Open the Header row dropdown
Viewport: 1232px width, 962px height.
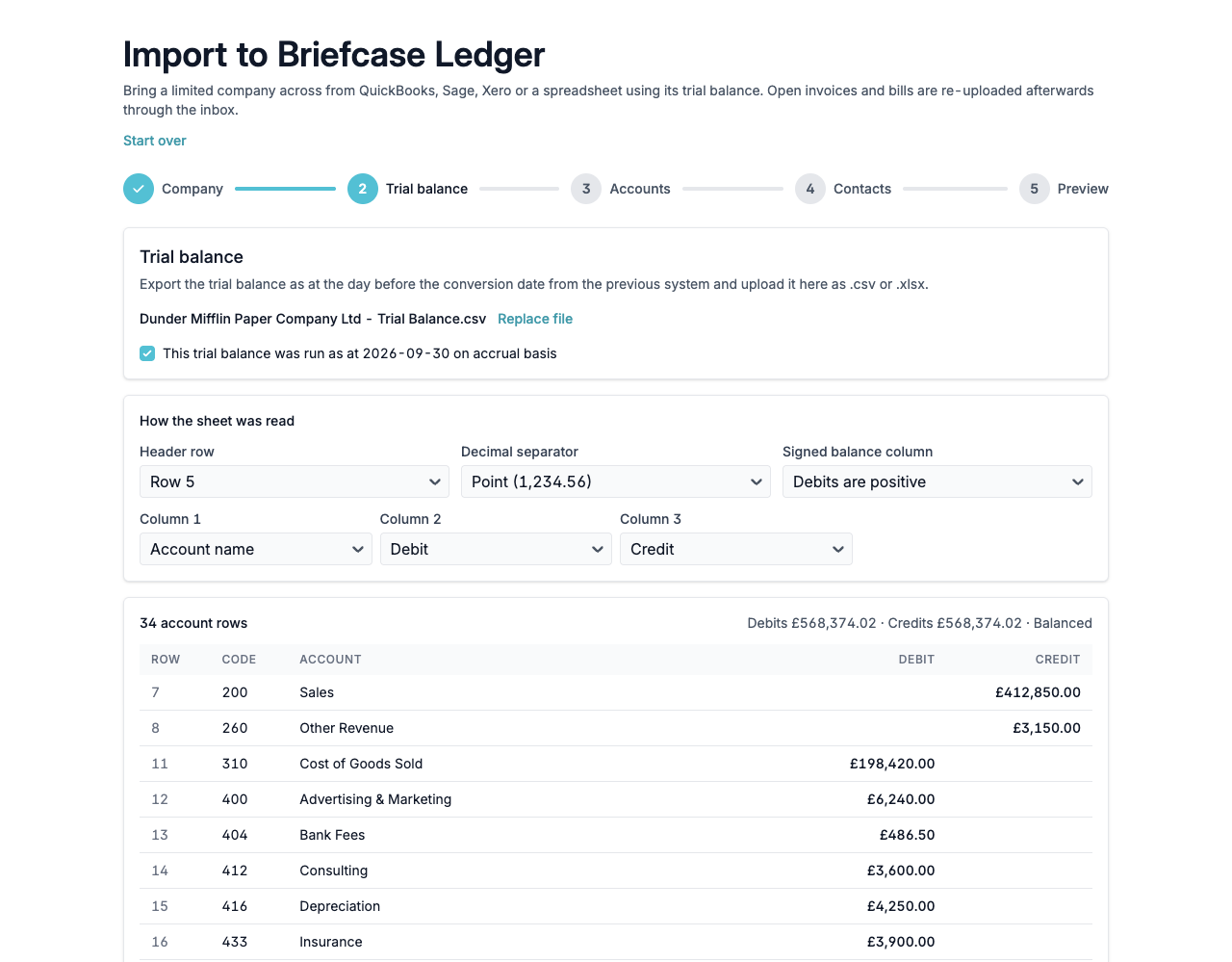point(295,481)
